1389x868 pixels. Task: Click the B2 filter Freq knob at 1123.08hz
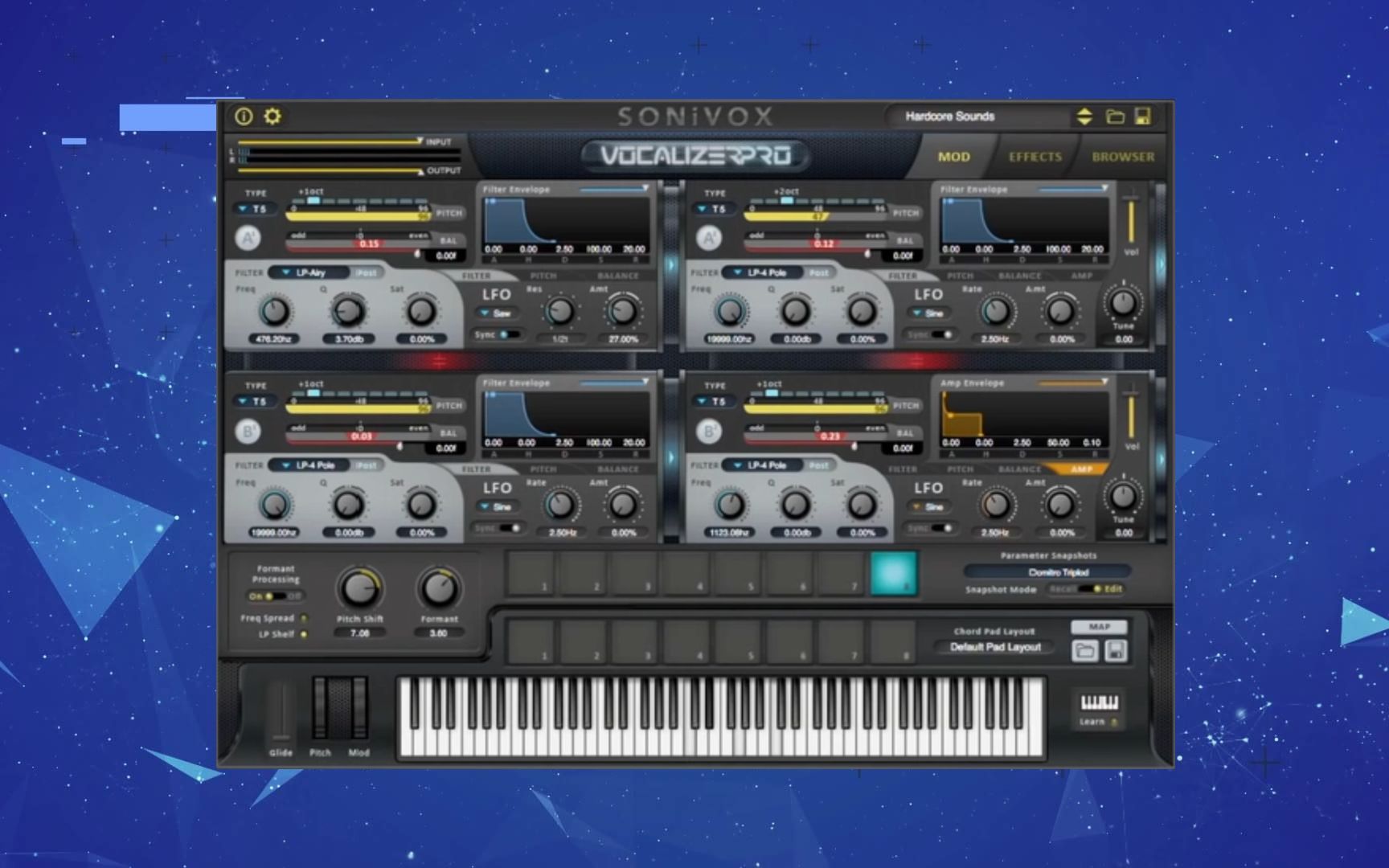coord(729,505)
